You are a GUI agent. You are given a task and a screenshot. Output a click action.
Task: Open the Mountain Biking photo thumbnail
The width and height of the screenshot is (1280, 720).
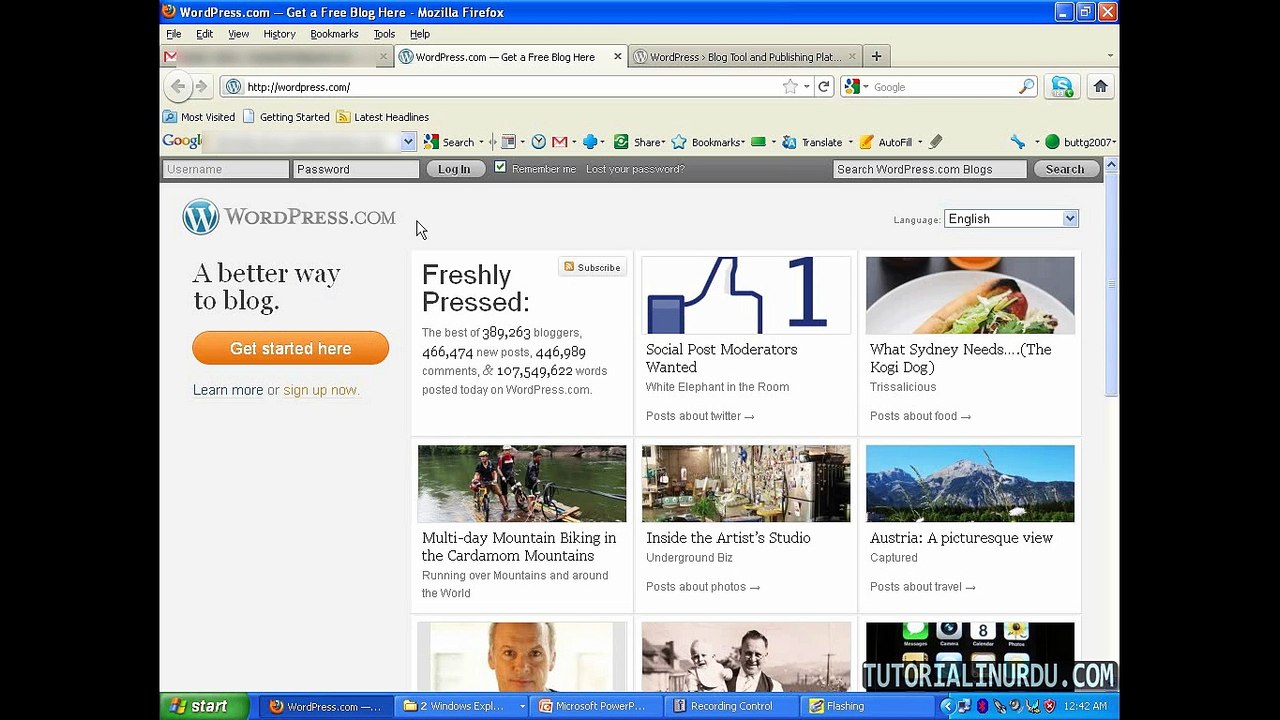tap(522, 483)
